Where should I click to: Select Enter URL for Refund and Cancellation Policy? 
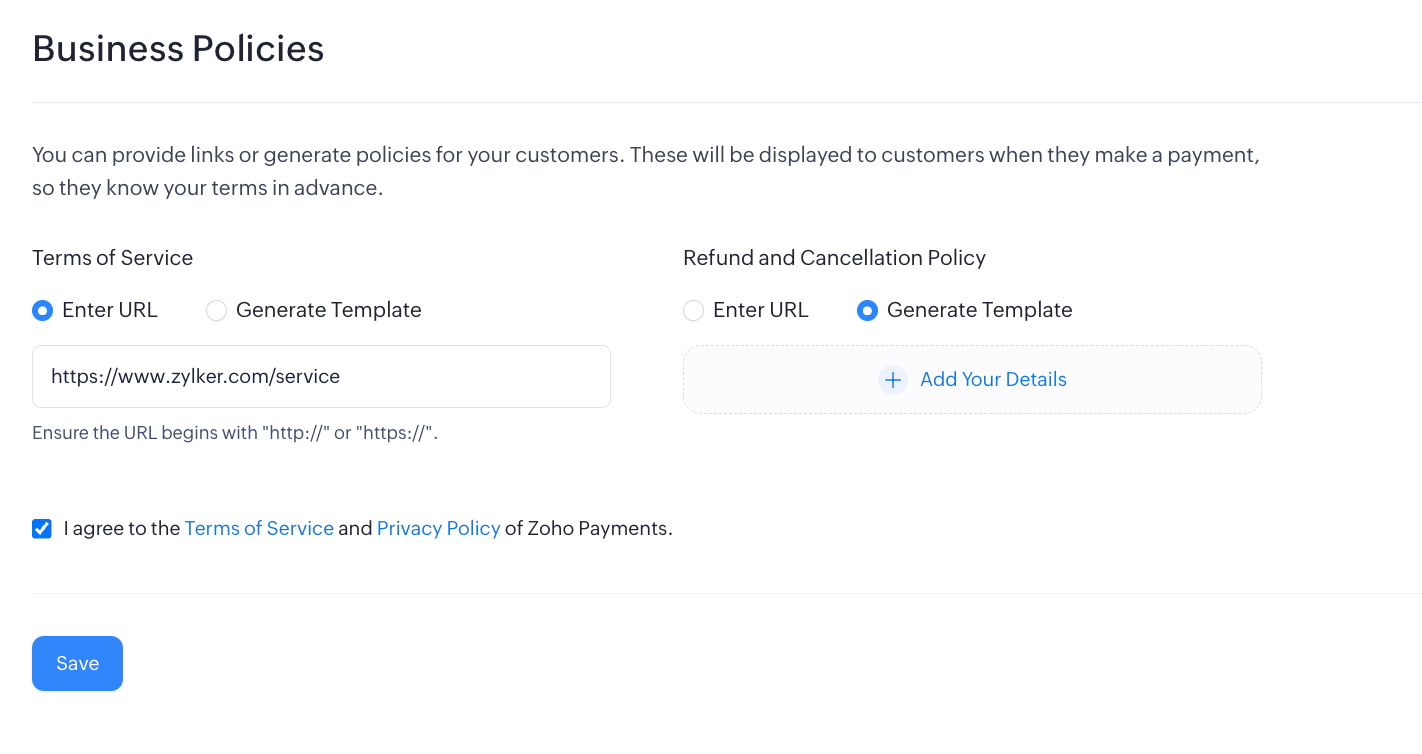[694, 310]
